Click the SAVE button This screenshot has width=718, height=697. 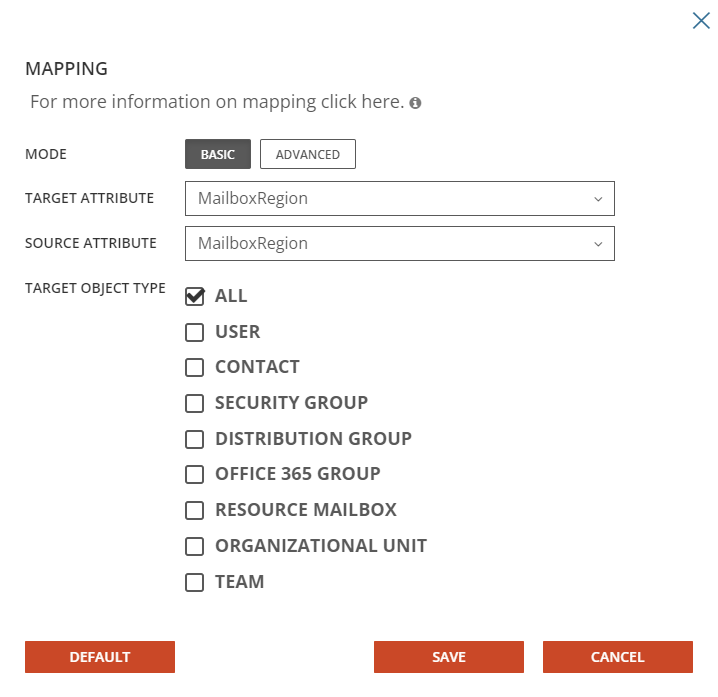click(449, 657)
